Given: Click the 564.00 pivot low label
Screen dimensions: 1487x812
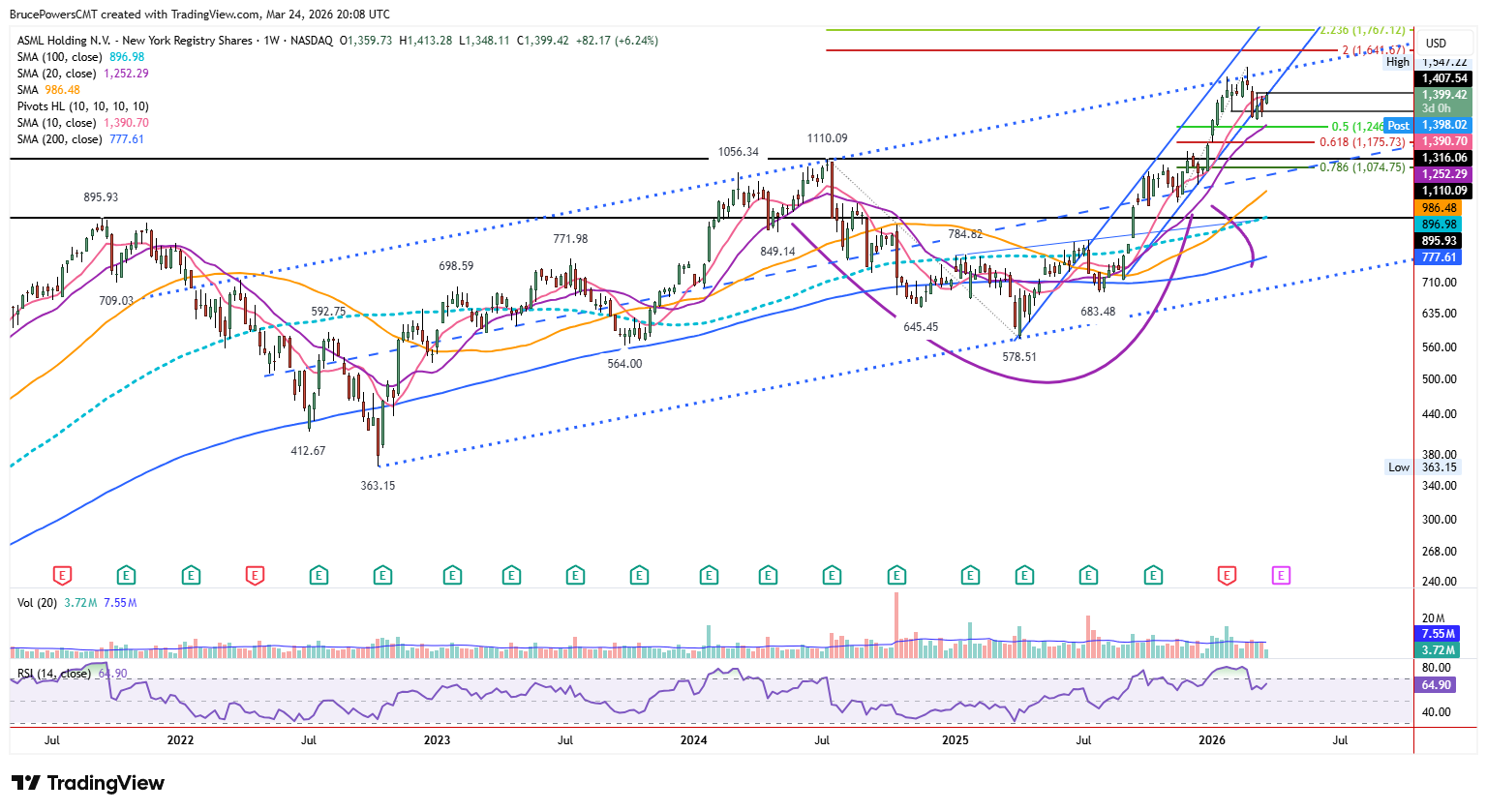Looking at the screenshot, I should point(624,363).
